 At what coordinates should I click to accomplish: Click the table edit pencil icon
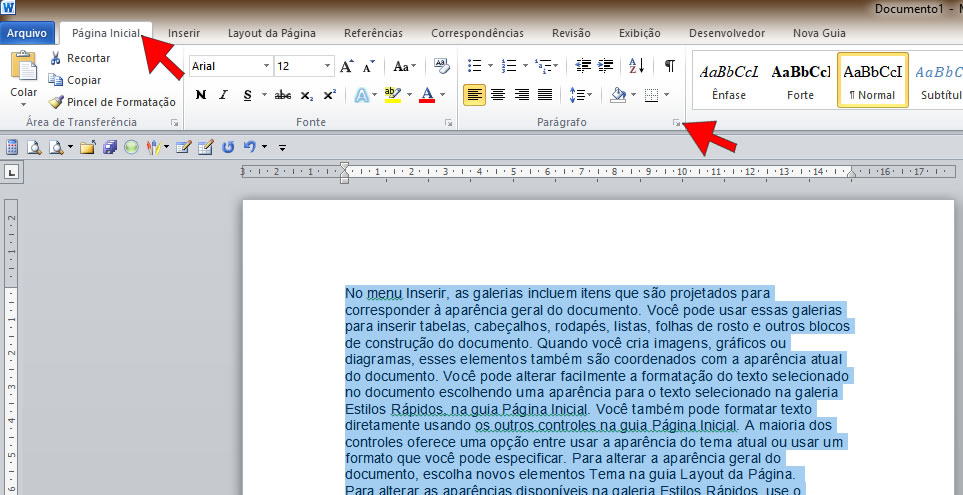206,147
